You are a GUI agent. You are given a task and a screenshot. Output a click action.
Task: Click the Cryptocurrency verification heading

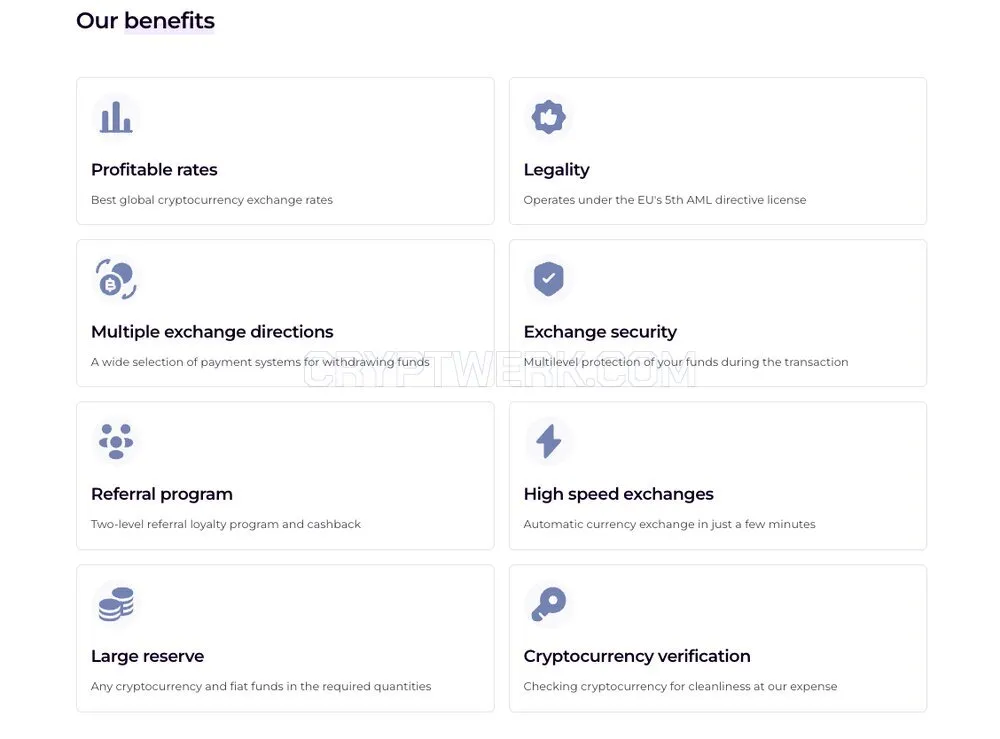coord(637,656)
